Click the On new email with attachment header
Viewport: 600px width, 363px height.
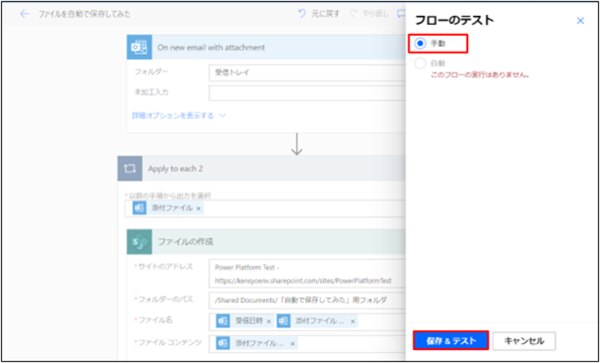(266, 47)
